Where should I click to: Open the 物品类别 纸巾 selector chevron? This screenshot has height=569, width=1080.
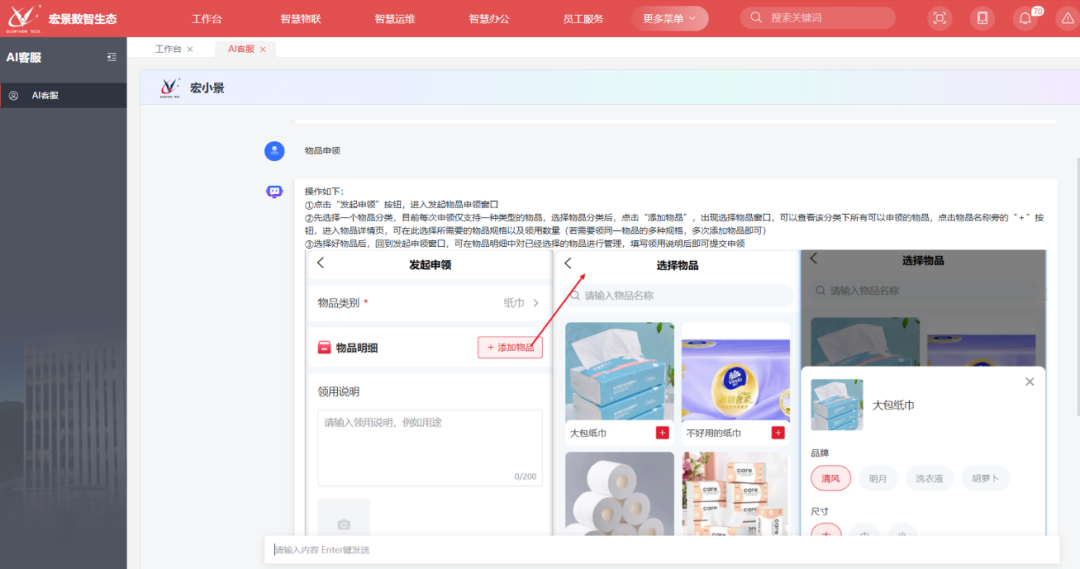536,303
